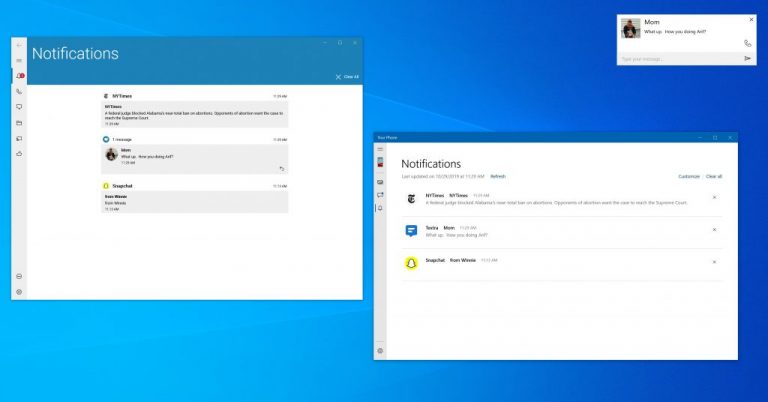Open the Photos icon in the Your Phone sidebar
The image size is (768, 402).
(380, 182)
